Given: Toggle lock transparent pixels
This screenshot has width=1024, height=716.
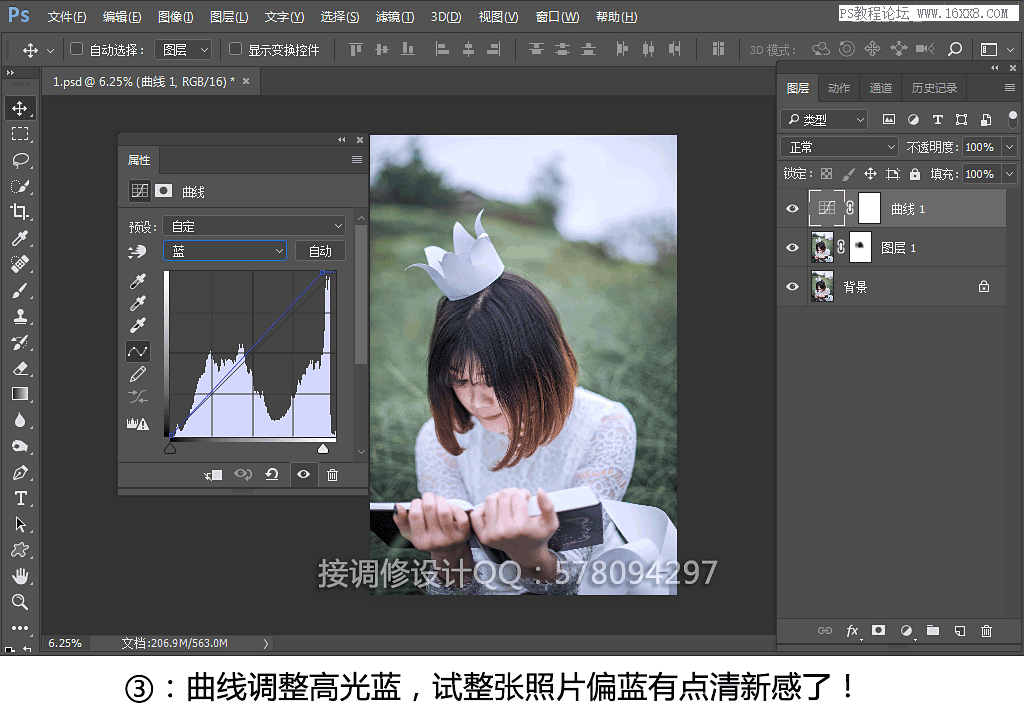Looking at the screenshot, I should [827, 174].
